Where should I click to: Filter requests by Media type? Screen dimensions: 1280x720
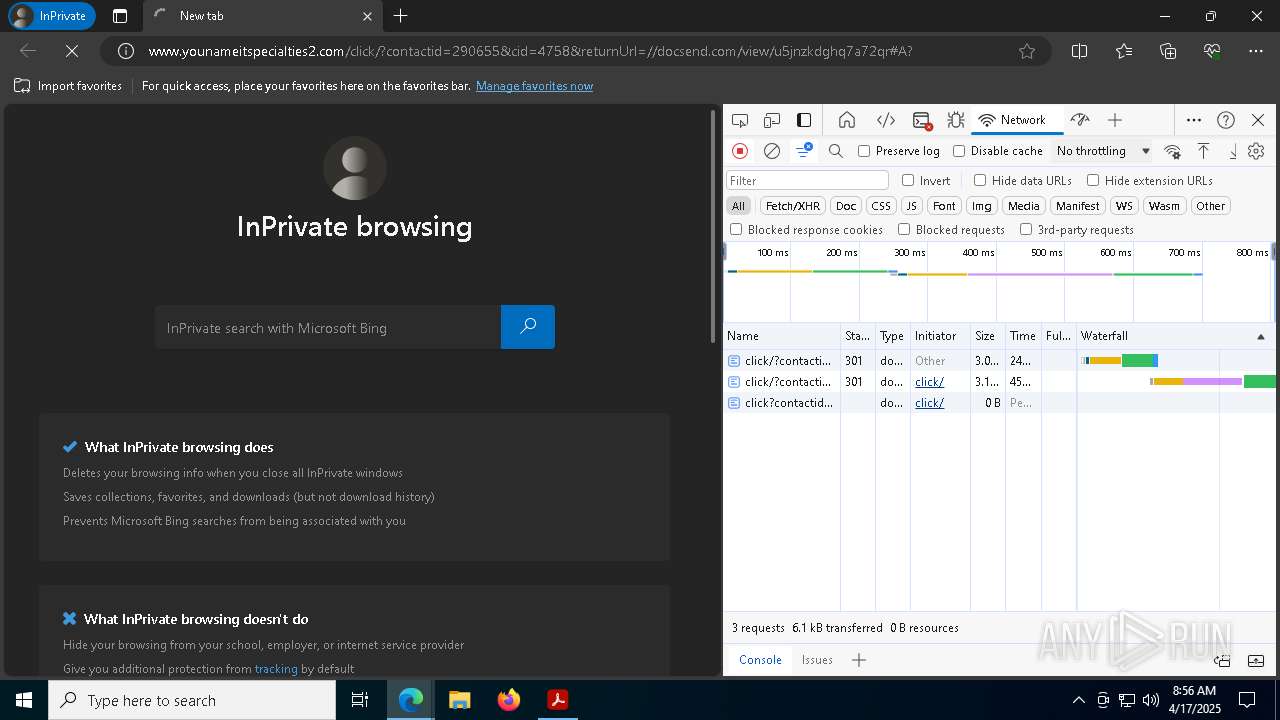coord(1024,206)
